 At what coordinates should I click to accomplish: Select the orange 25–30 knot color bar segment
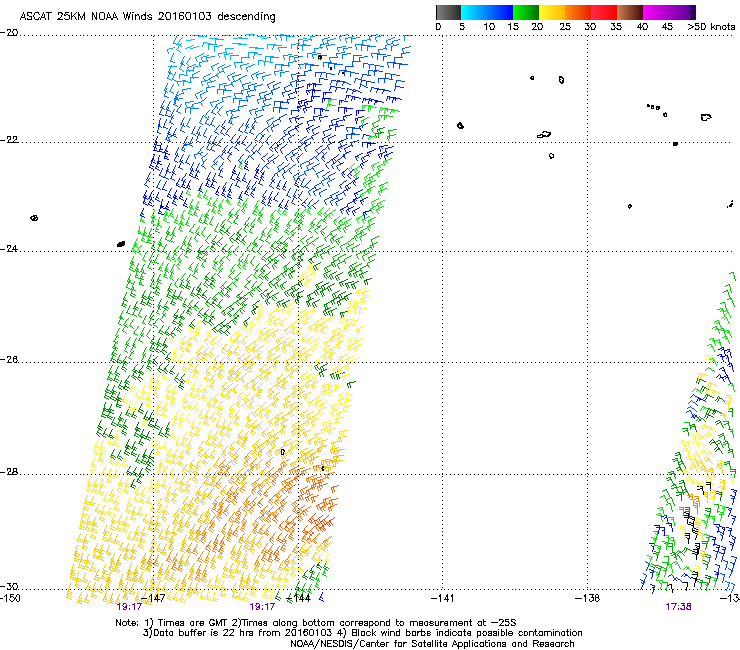tap(578, 12)
